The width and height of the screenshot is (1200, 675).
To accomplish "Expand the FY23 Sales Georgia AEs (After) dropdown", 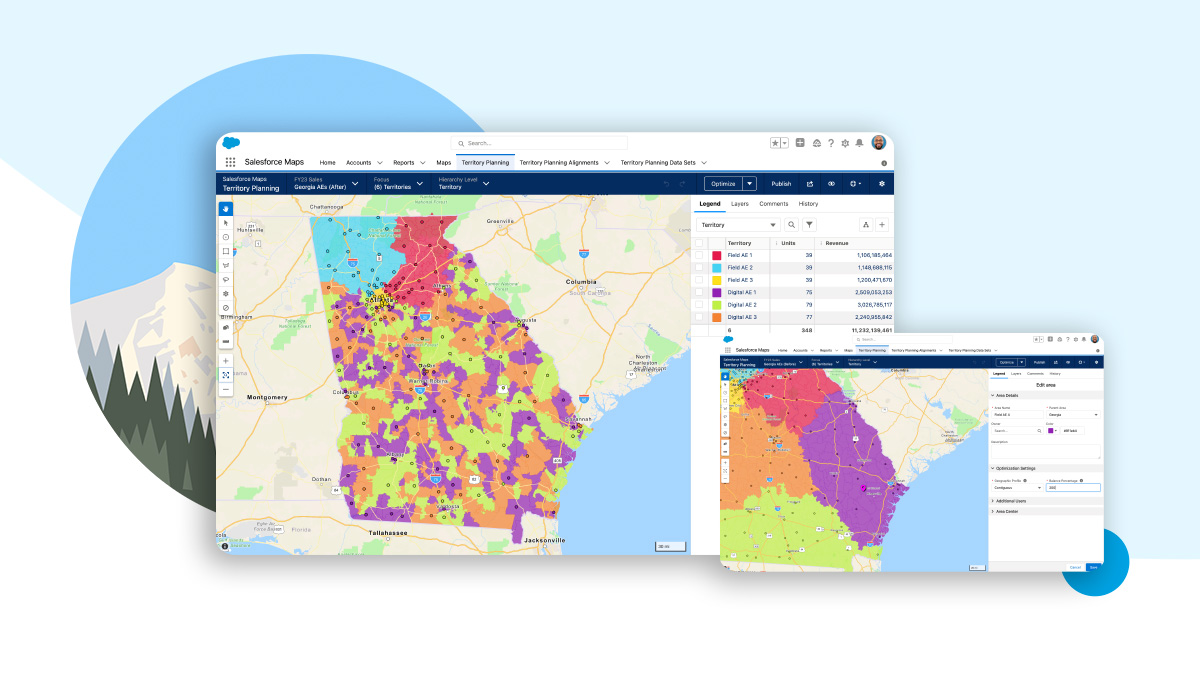I will click(355, 183).
